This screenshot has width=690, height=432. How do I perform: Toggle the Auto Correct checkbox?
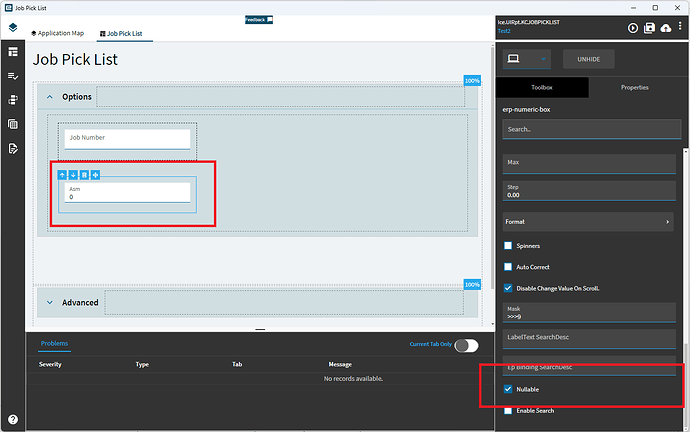point(508,267)
